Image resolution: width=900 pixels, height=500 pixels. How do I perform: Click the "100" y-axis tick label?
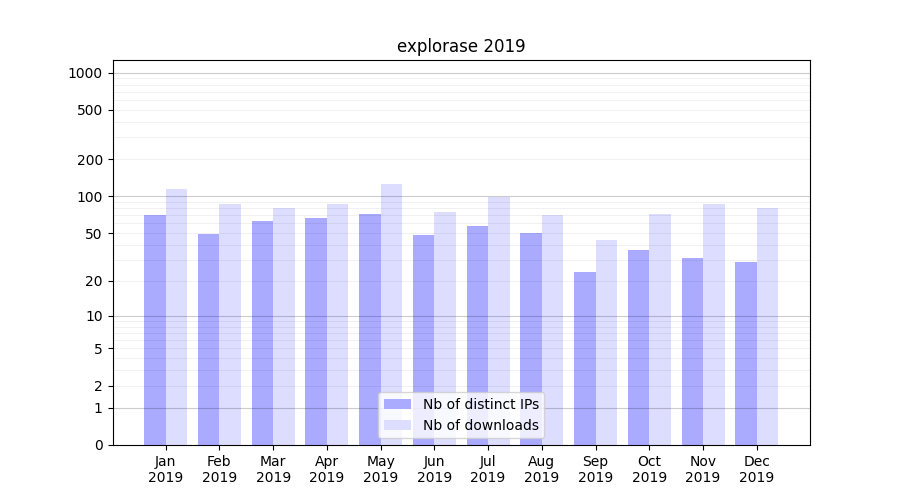pos(90,197)
